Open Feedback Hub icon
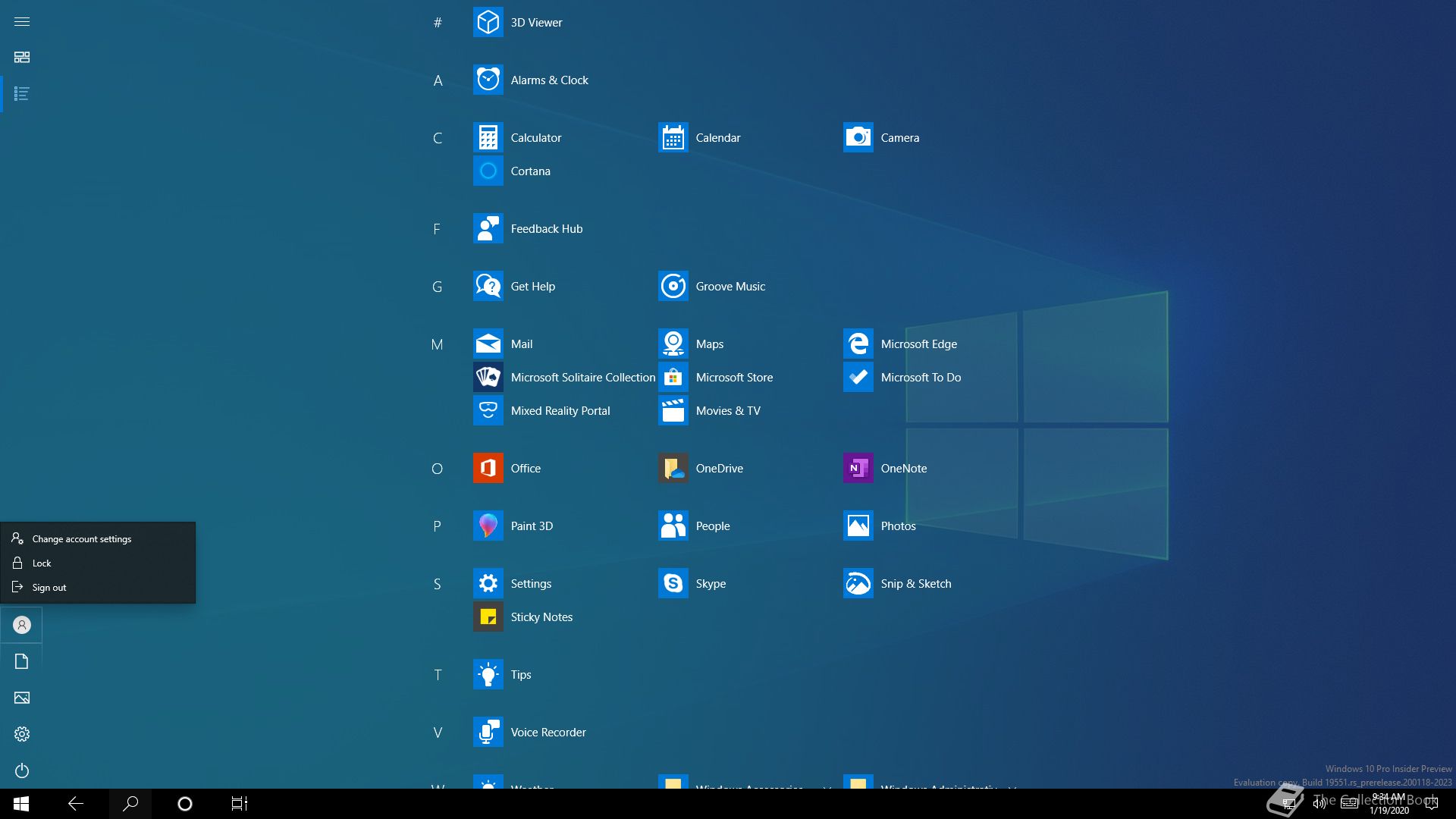The height and width of the screenshot is (819, 1456). (488, 228)
